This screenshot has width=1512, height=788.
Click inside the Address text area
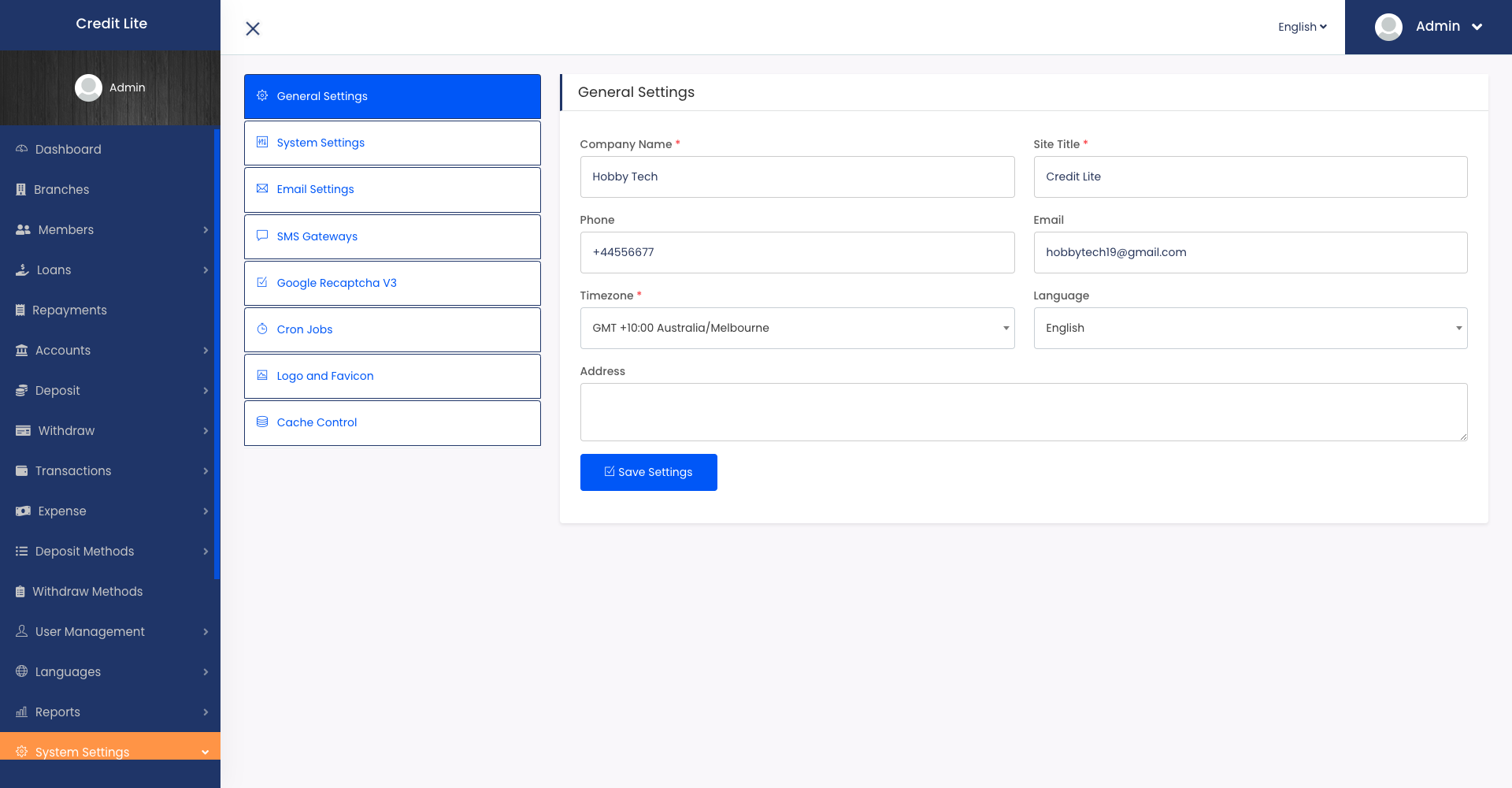pos(1022,411)
